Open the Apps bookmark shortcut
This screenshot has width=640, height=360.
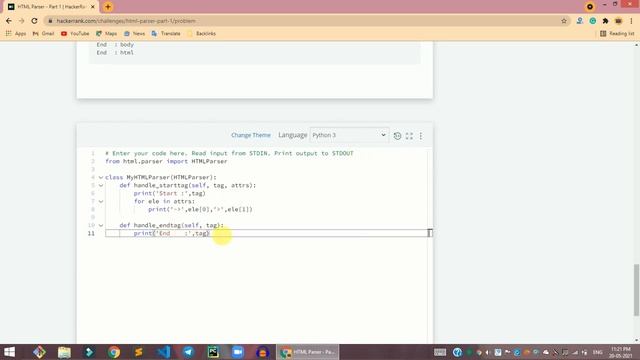16,33
